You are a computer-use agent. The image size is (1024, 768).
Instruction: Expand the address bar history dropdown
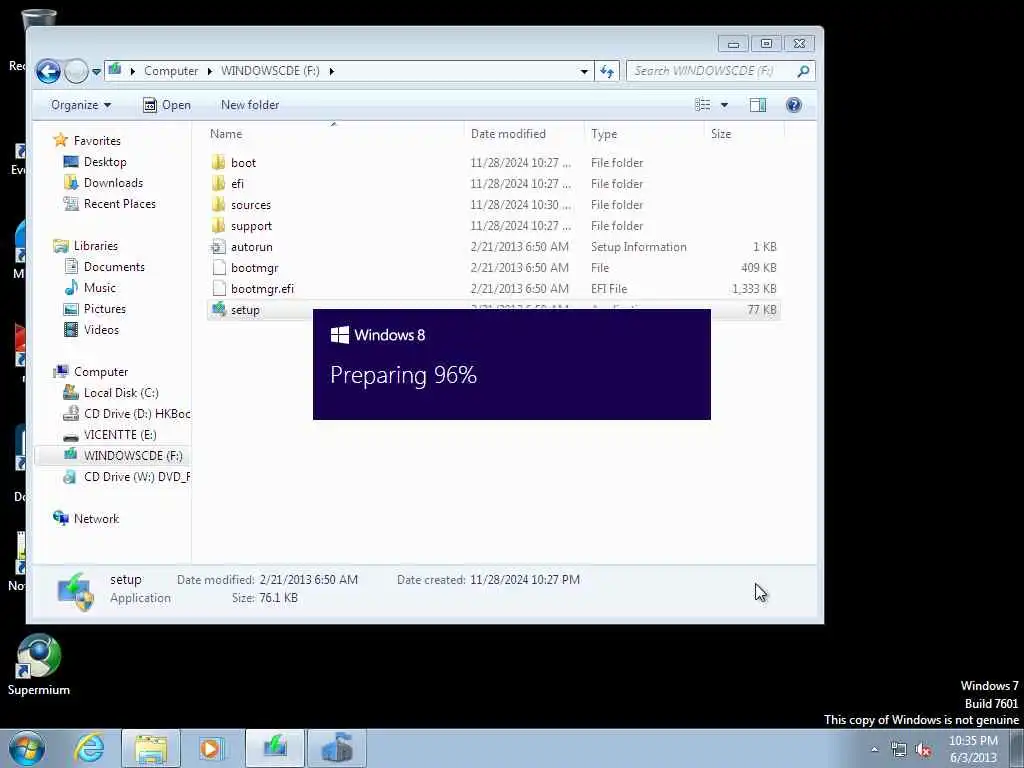pos(584,71)
